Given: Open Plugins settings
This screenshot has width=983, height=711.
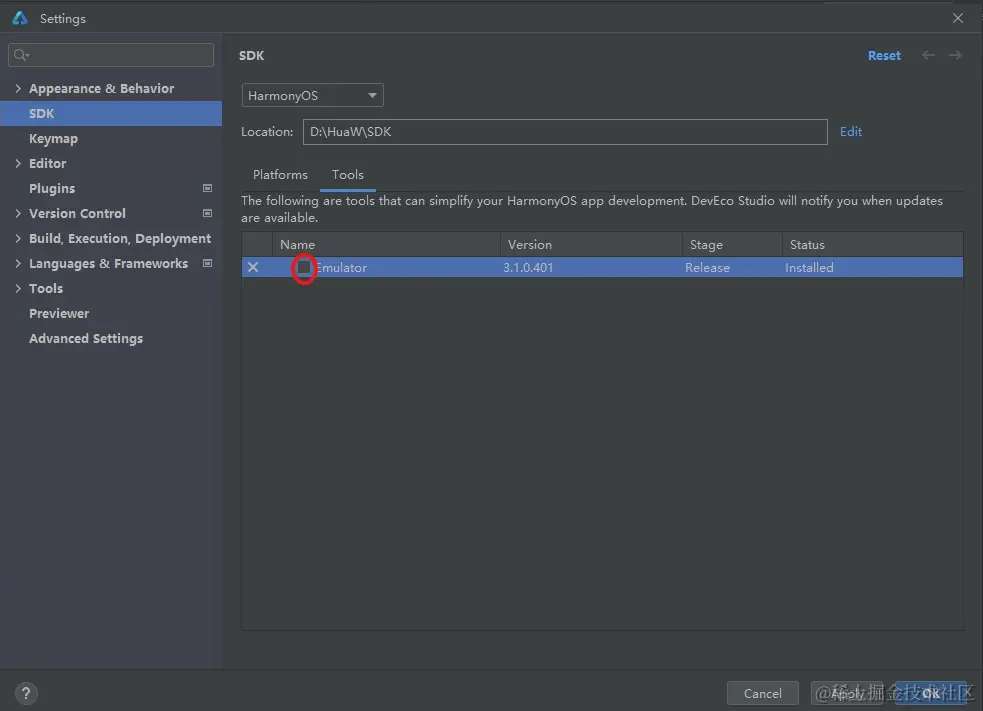Looking at the screenshot, I should click(x=52, y=188).
